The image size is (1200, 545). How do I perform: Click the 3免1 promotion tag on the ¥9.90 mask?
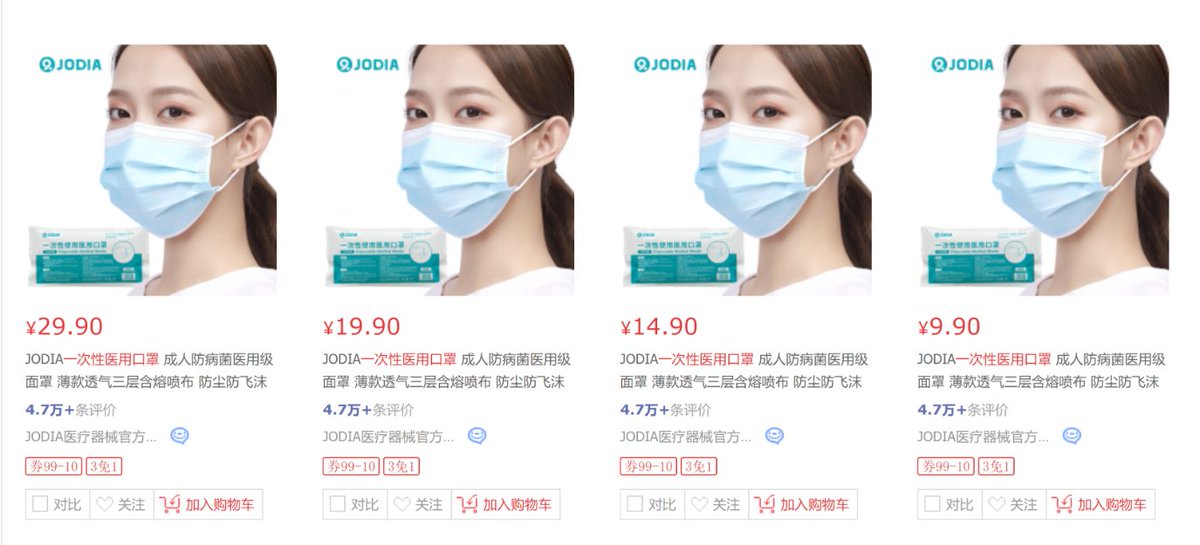coord(997,467)
